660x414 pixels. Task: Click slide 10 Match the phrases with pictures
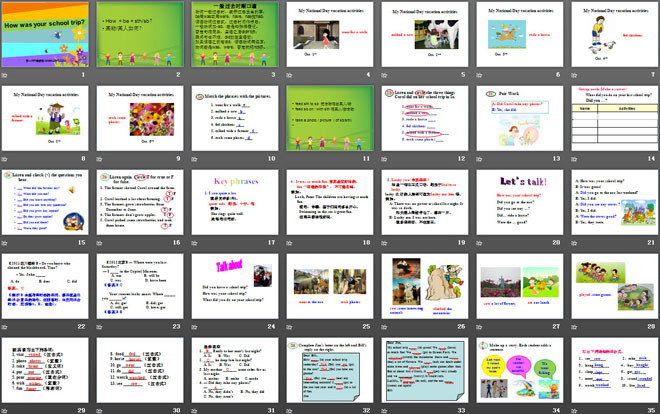pyautogui.click(x=235, y=120)
